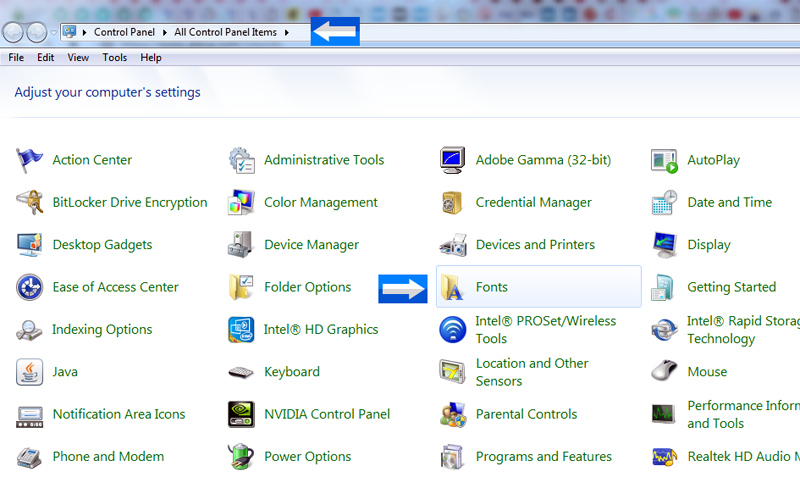
Task: Open the Power Options link
Action: (308, 456)
